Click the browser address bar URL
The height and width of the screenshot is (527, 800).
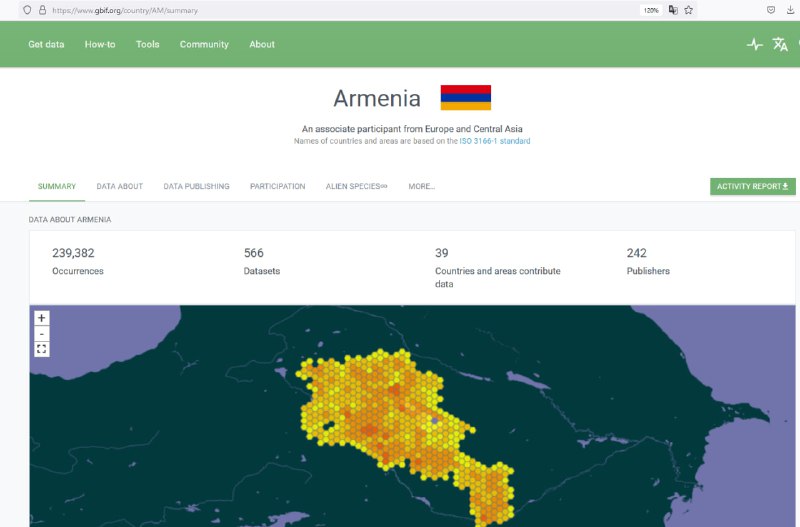coord(125,10)
